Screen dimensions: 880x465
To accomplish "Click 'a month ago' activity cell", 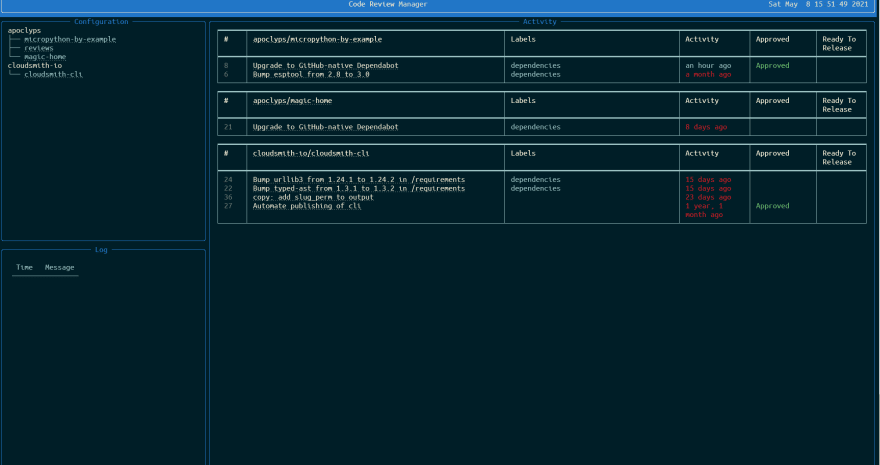I will coord(708,74).
